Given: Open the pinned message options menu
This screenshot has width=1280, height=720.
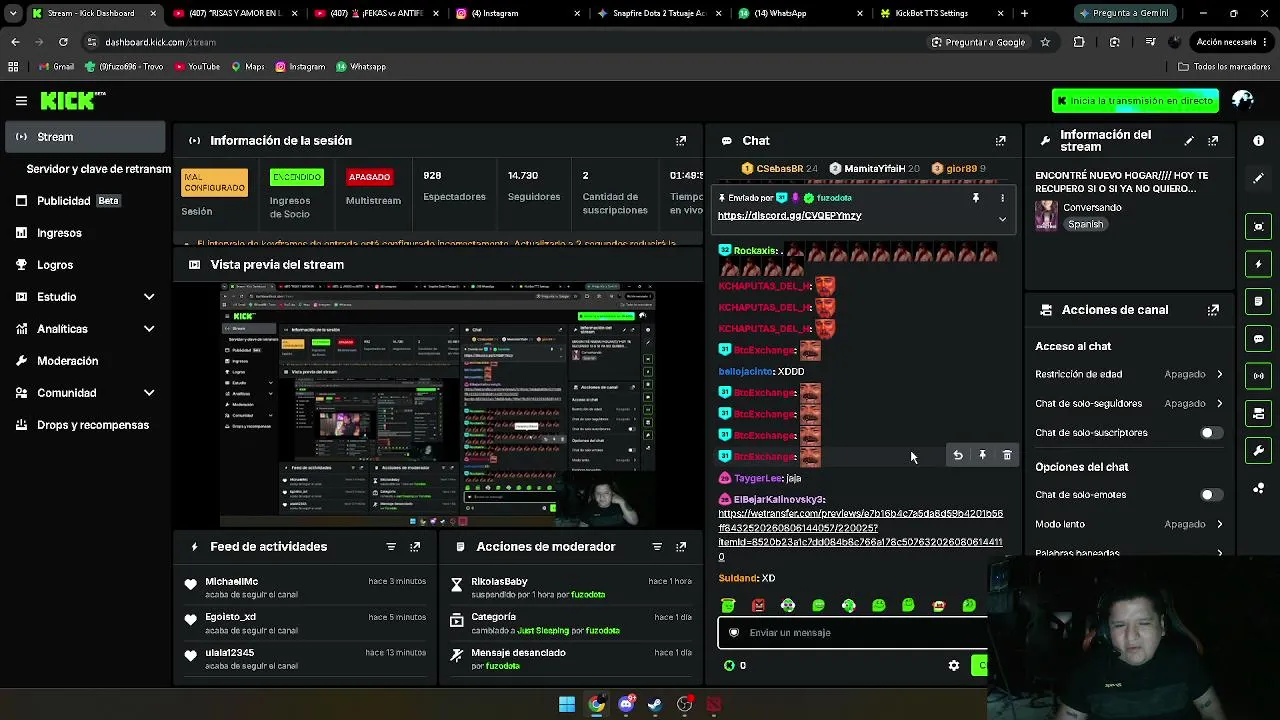Looking at the screenshot, I should click(1002, 198).
